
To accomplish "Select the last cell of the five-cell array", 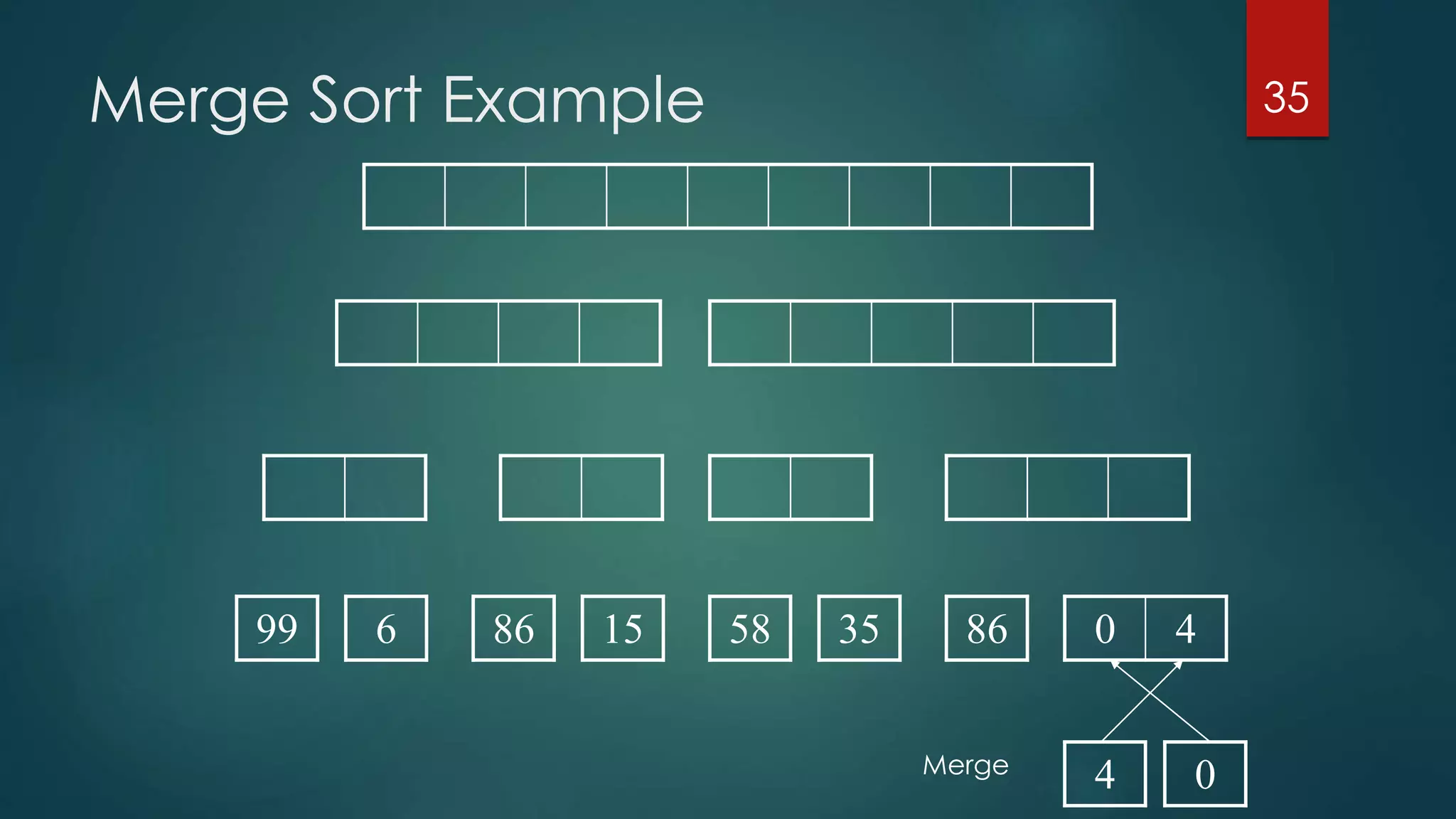I will 1074,333.
